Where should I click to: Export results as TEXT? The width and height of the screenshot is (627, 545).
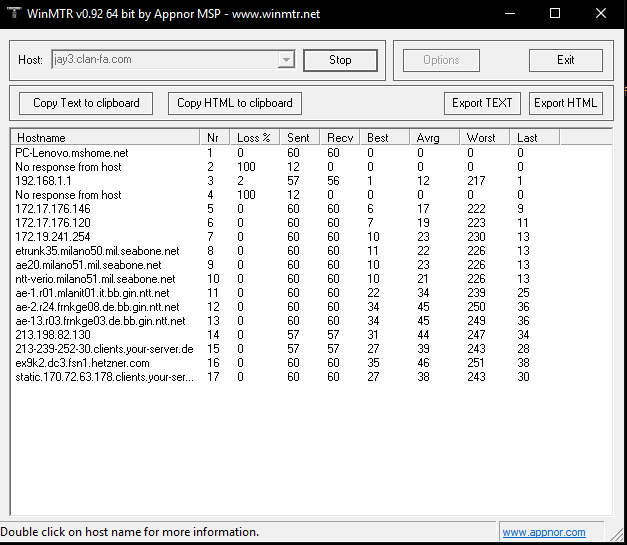[x=482, y=103]
